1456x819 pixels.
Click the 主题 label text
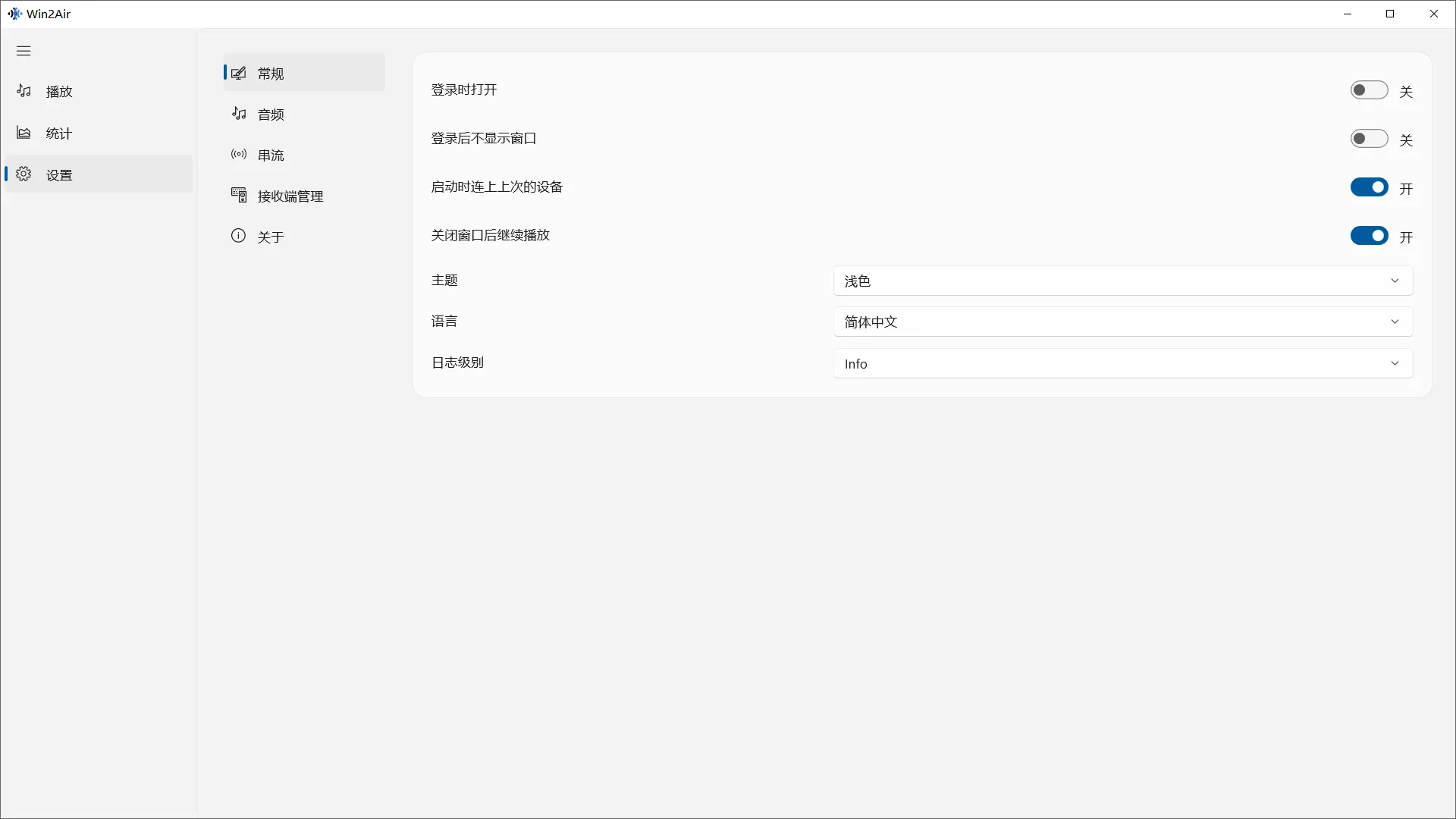pyautogui.click(x=444, y=280)
